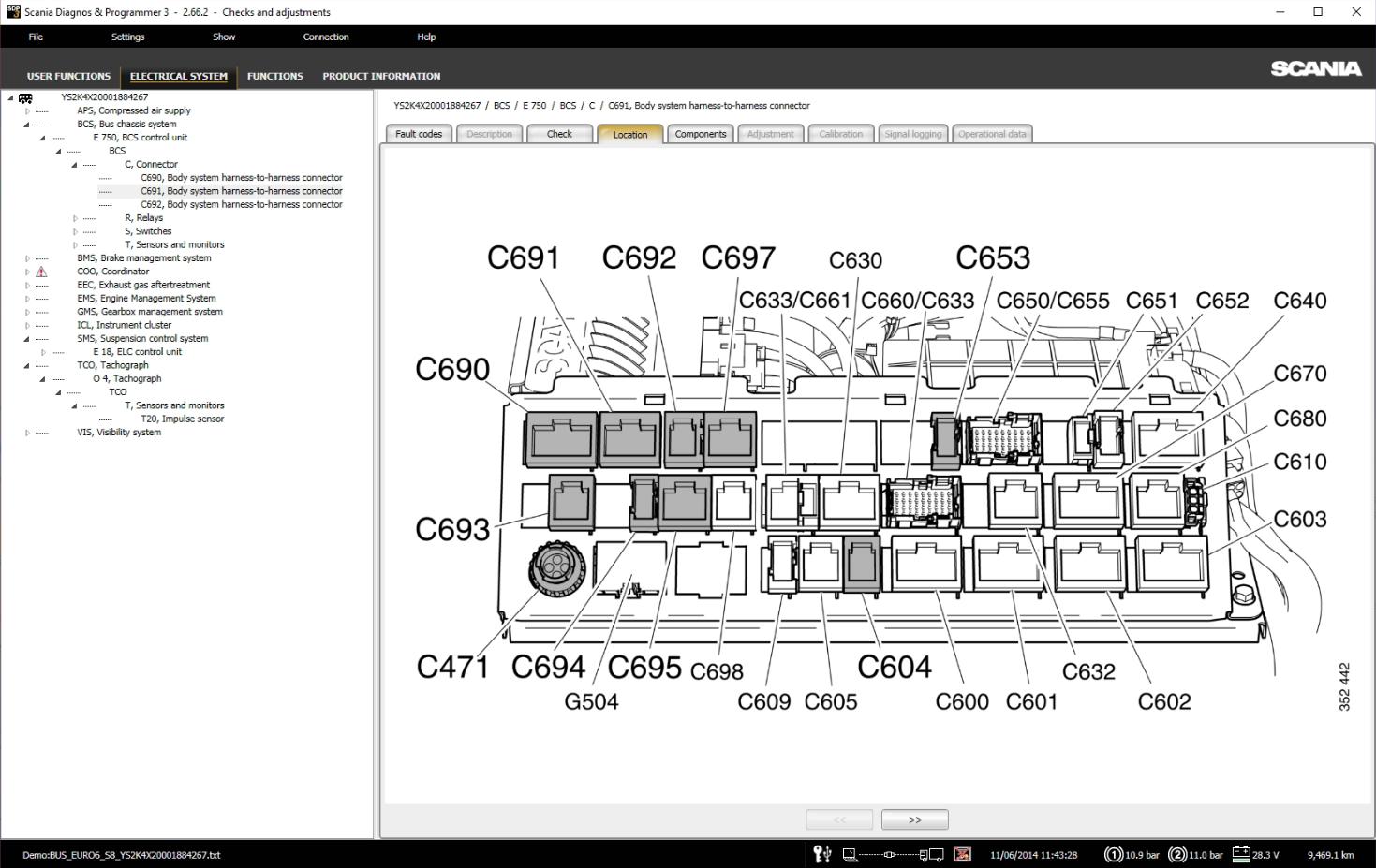The height and width of the screenshot is (868, 1376).
Task: Expand the EEC, Exhaust gas aftertreatment node
Action: coord(27,286)
